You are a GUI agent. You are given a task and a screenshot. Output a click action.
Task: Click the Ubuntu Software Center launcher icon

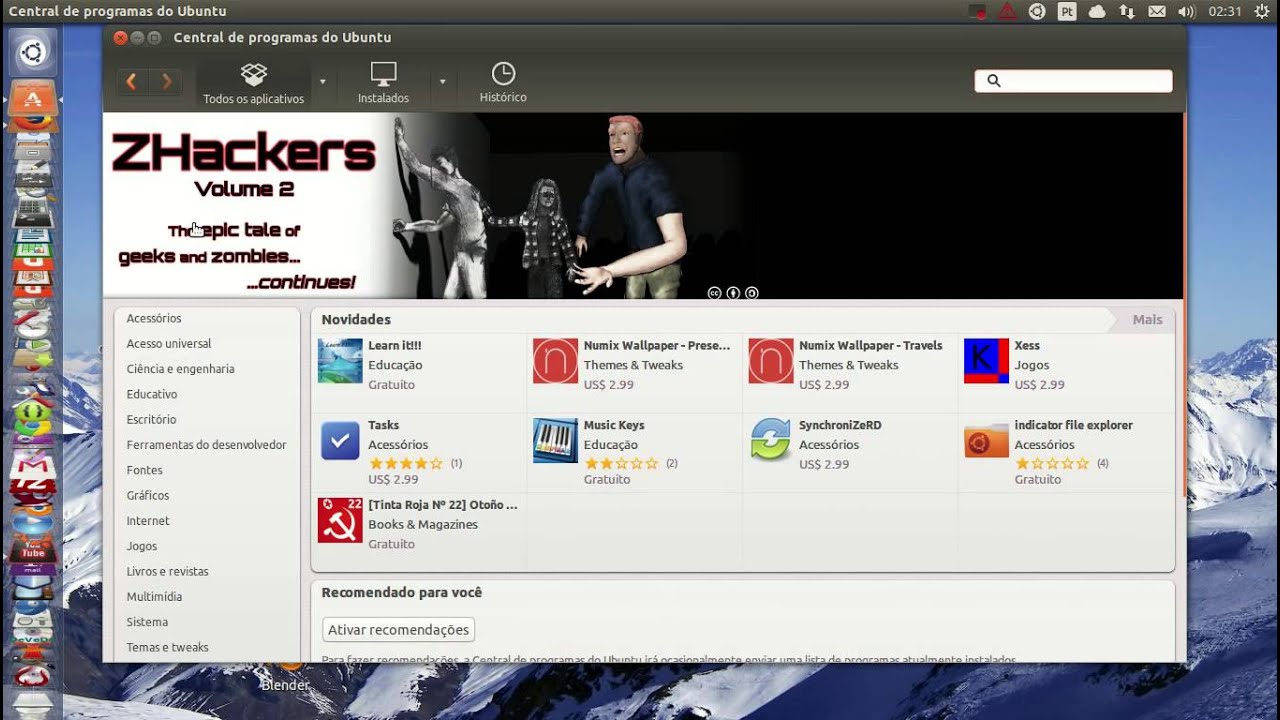32,99
